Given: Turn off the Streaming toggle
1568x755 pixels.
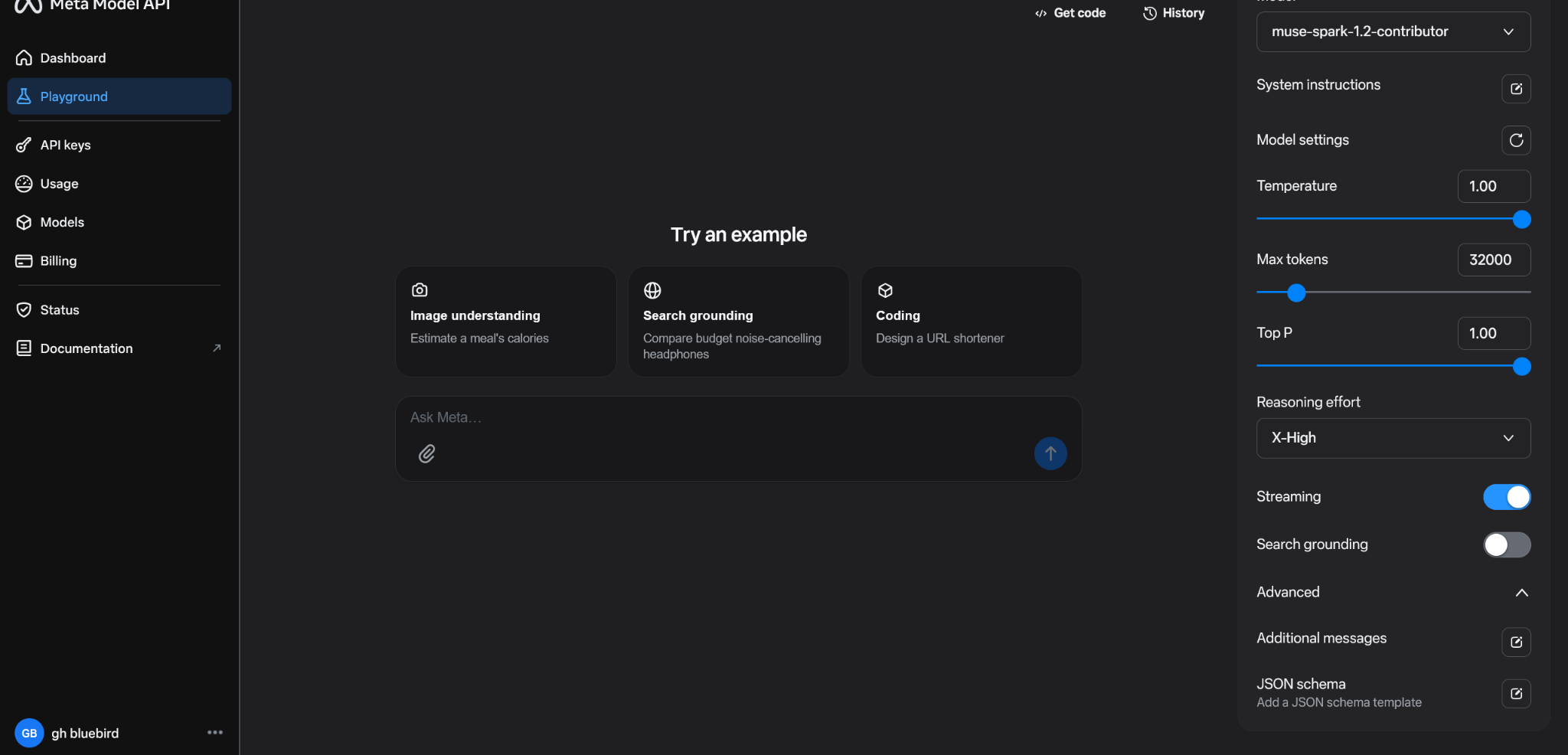Looking at the screenshot, I should (x=1507, y=497).
